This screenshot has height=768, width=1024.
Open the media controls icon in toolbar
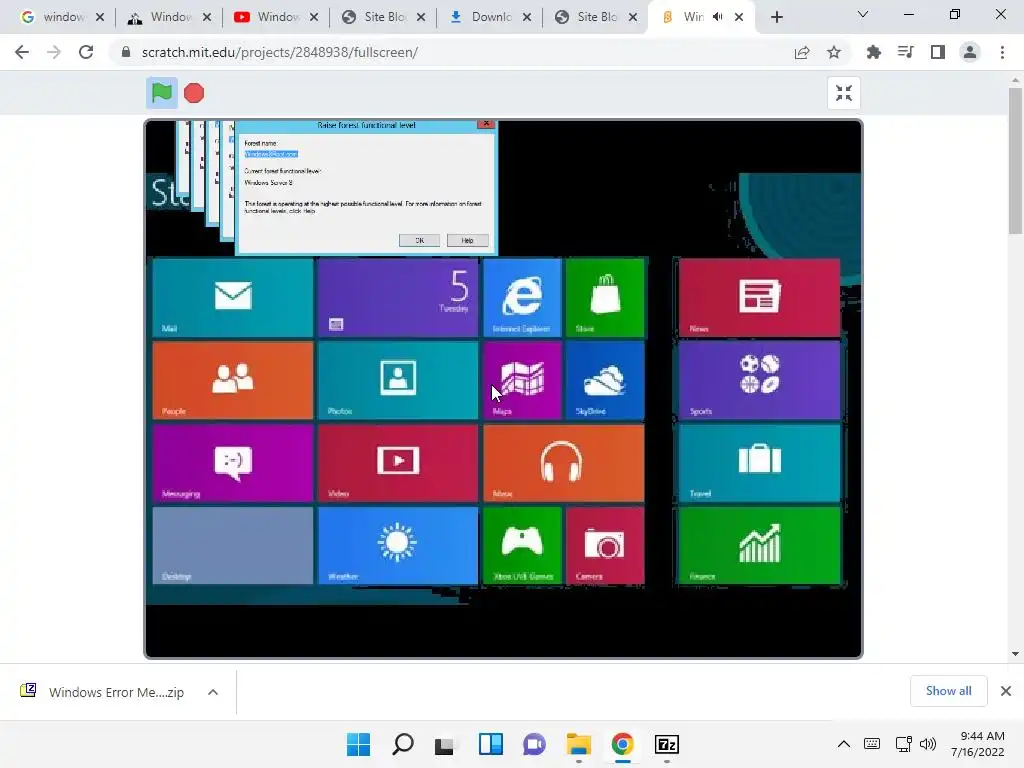906,52
